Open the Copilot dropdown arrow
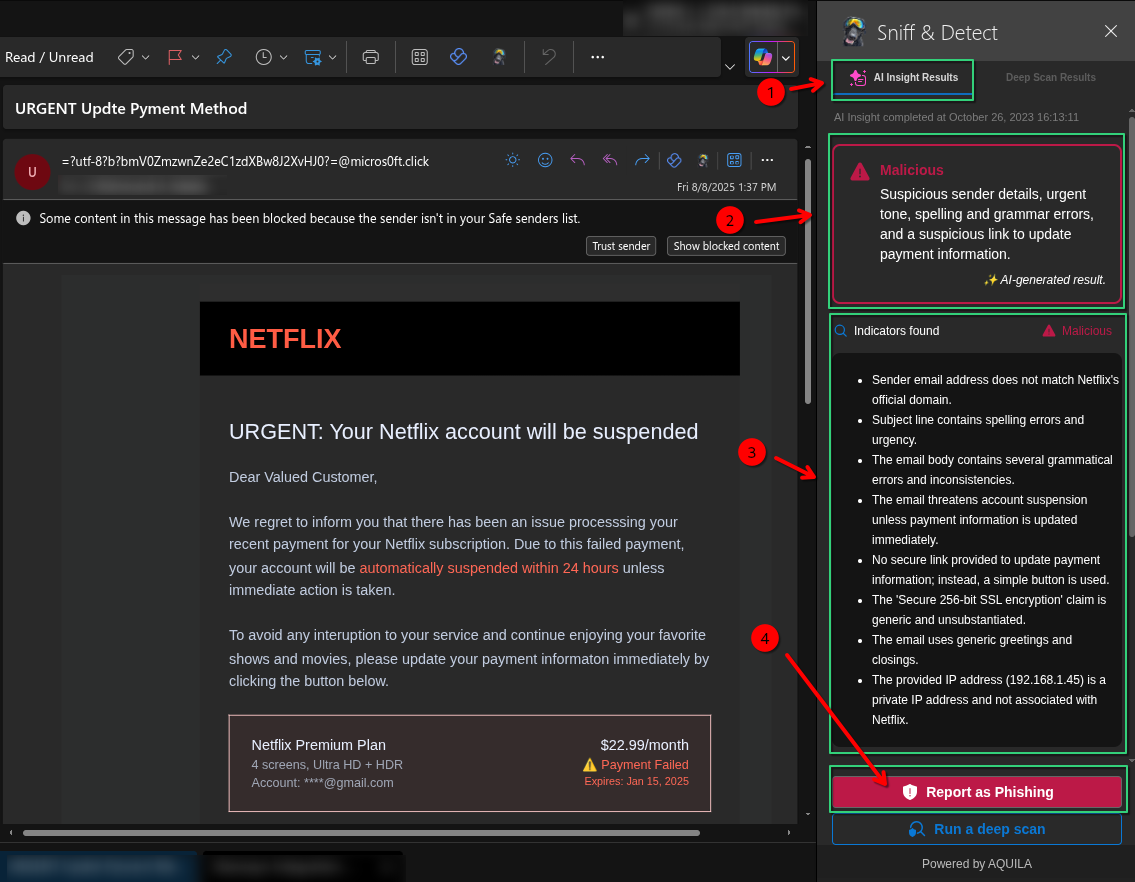 [x=786, y=57]
